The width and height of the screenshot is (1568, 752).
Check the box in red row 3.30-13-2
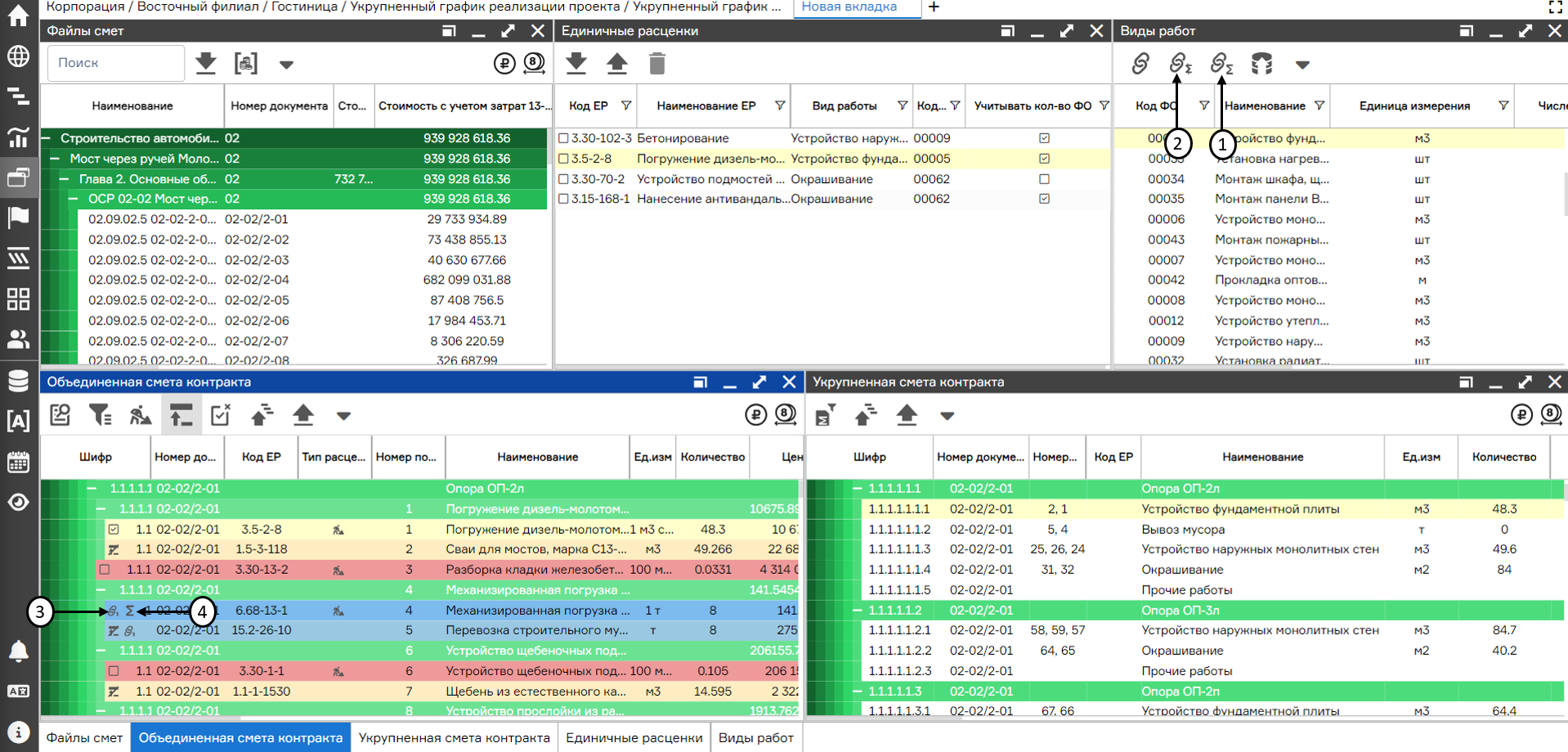105,570
